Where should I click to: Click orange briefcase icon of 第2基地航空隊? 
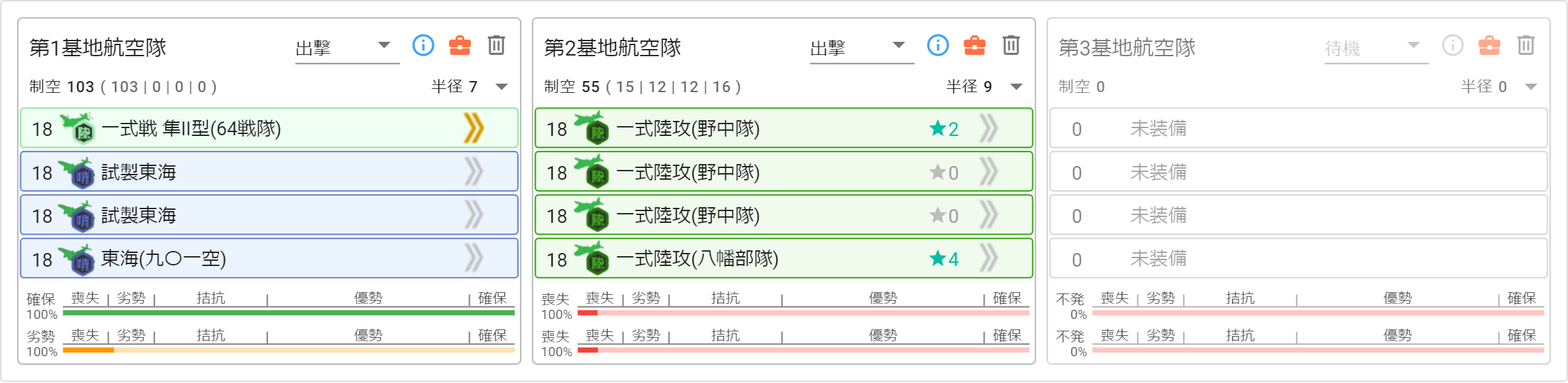click(975, 45)
